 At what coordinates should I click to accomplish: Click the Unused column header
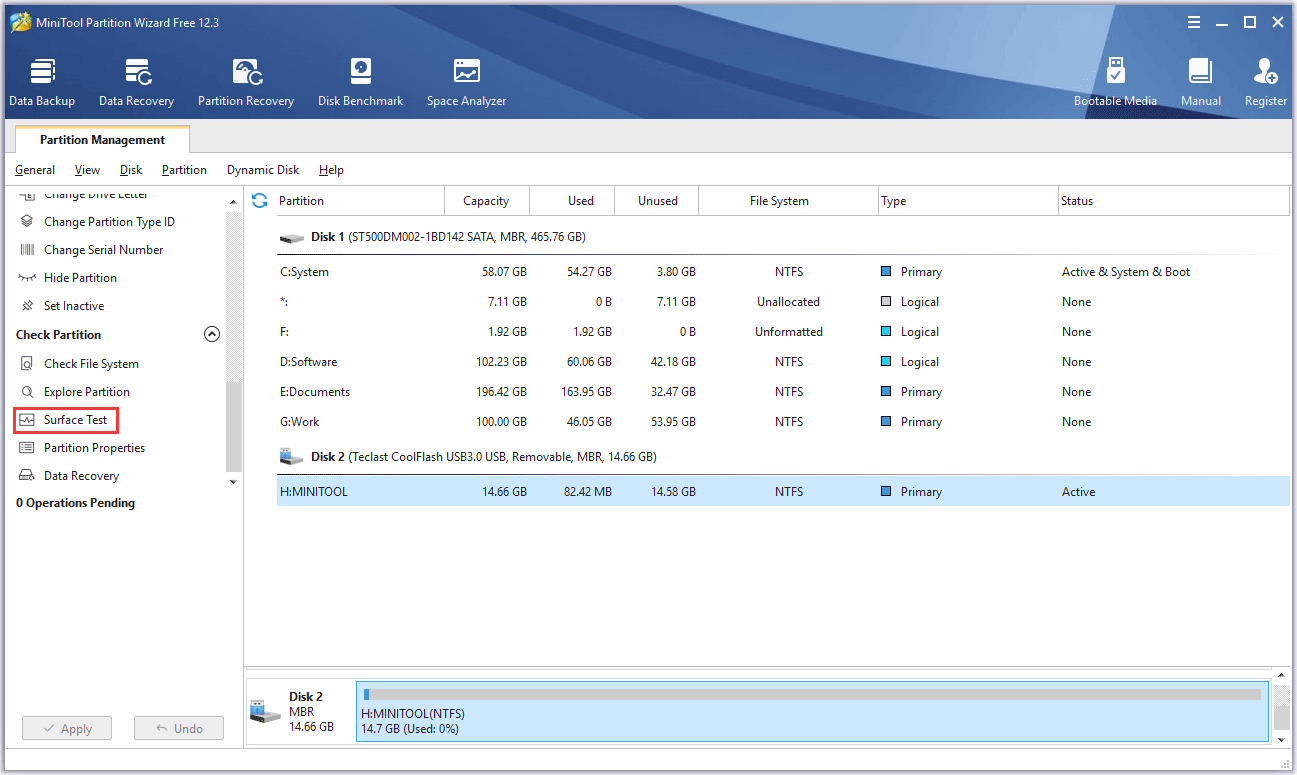[x=657, y=201]
